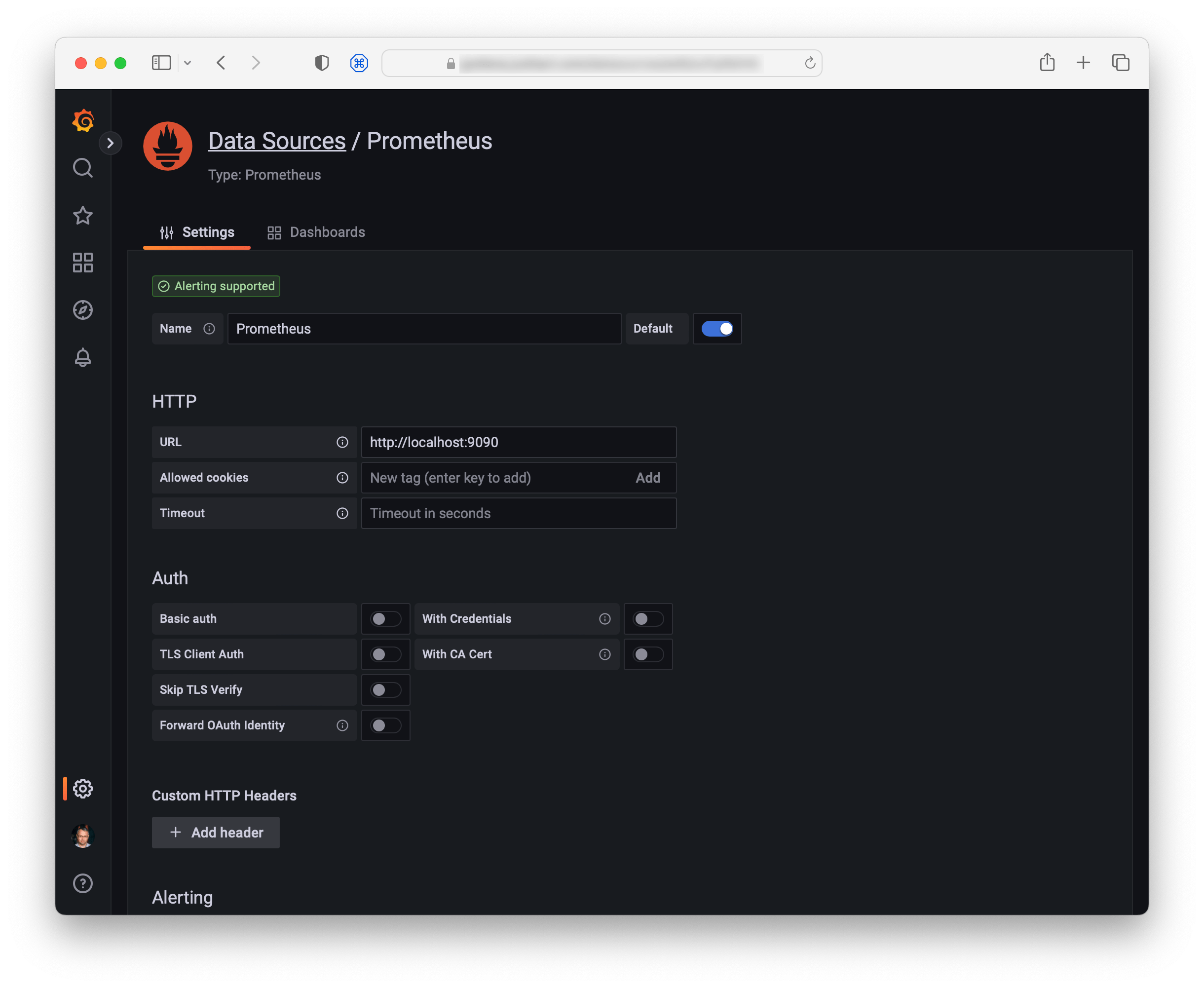This screenshot has height=988, width=1204.
Task: Click the starred dashboards icon
Action: (83, 215)
